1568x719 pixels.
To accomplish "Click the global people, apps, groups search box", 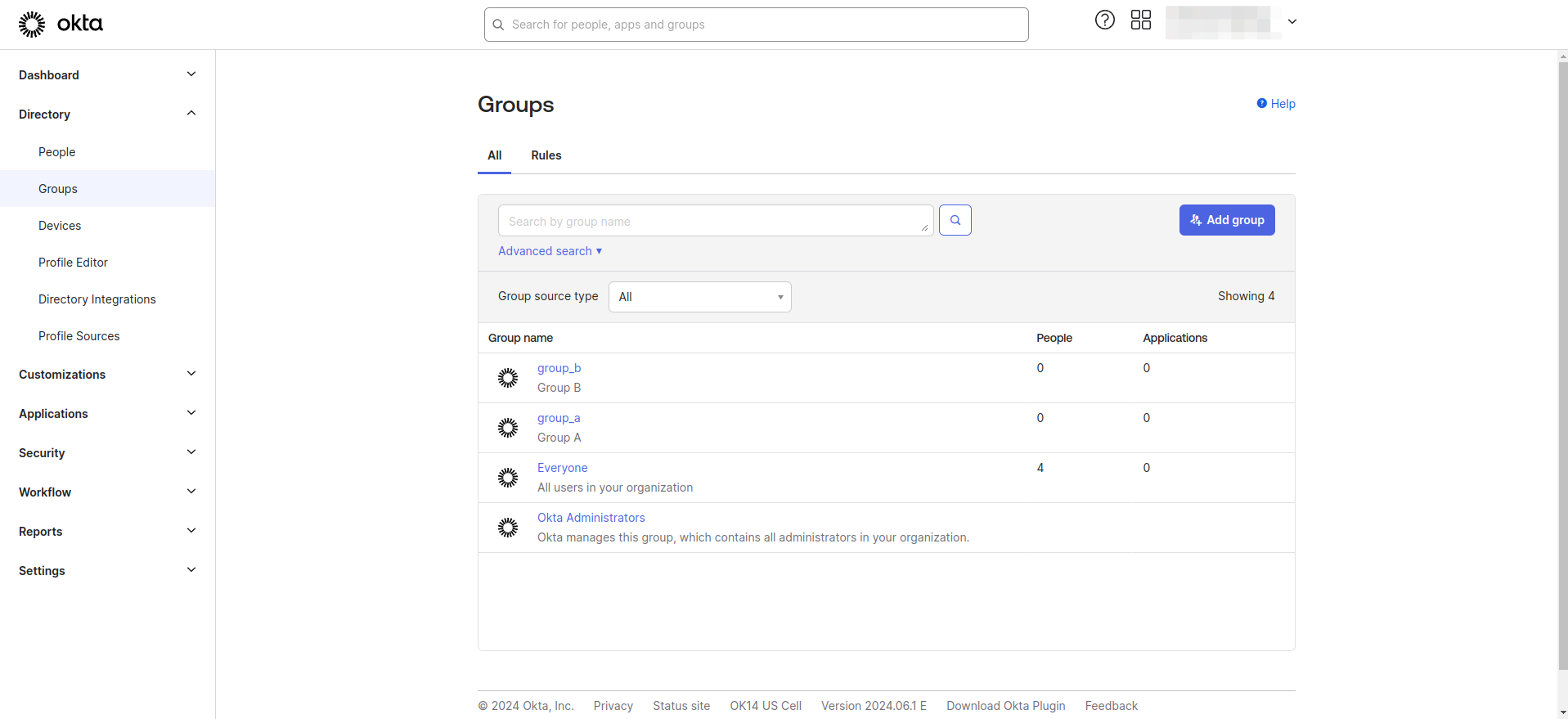I will pyautogui.click(x=756, y=25).
